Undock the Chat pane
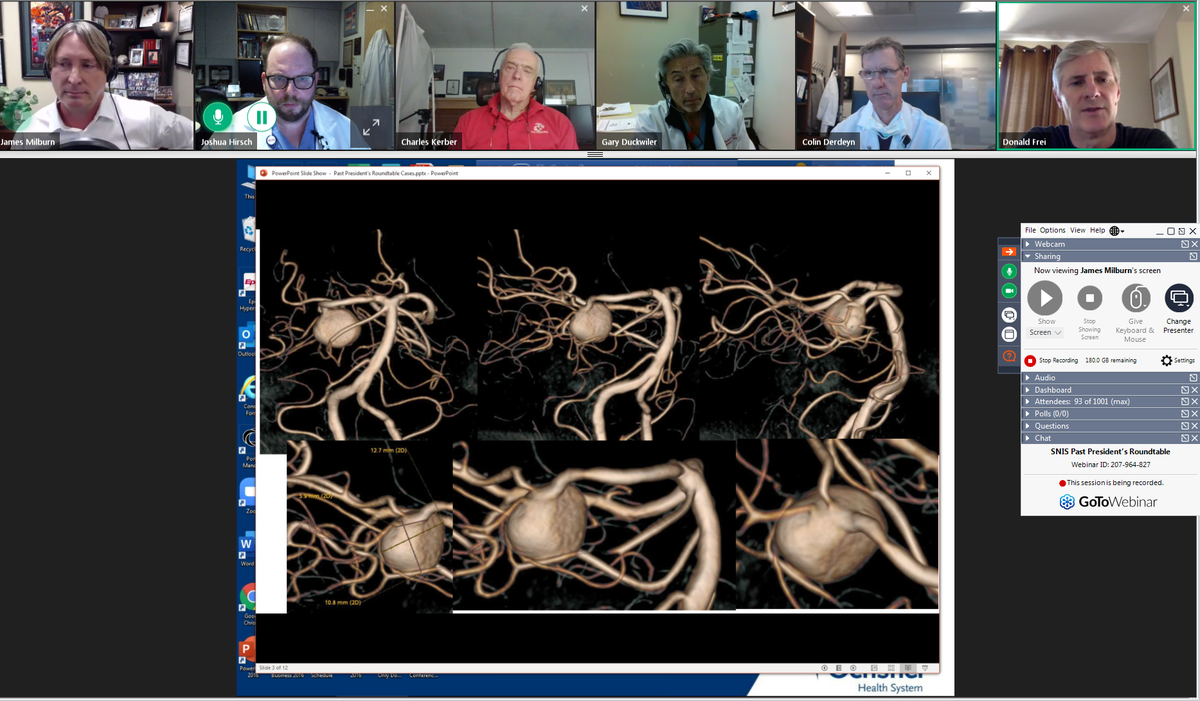 point(1185,438)
